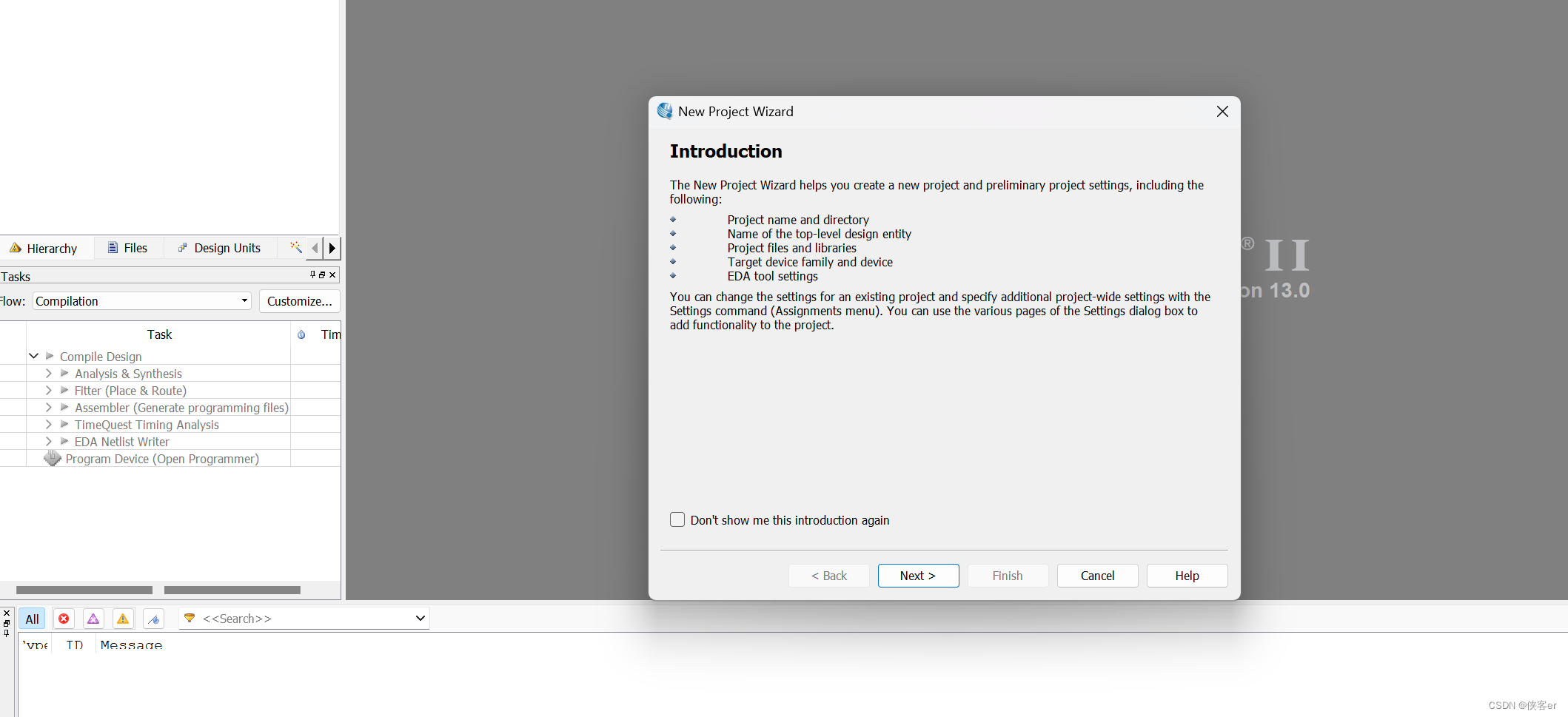Toggle the error messages filter icon
1568x717 pixels.
tap(64, 619)
